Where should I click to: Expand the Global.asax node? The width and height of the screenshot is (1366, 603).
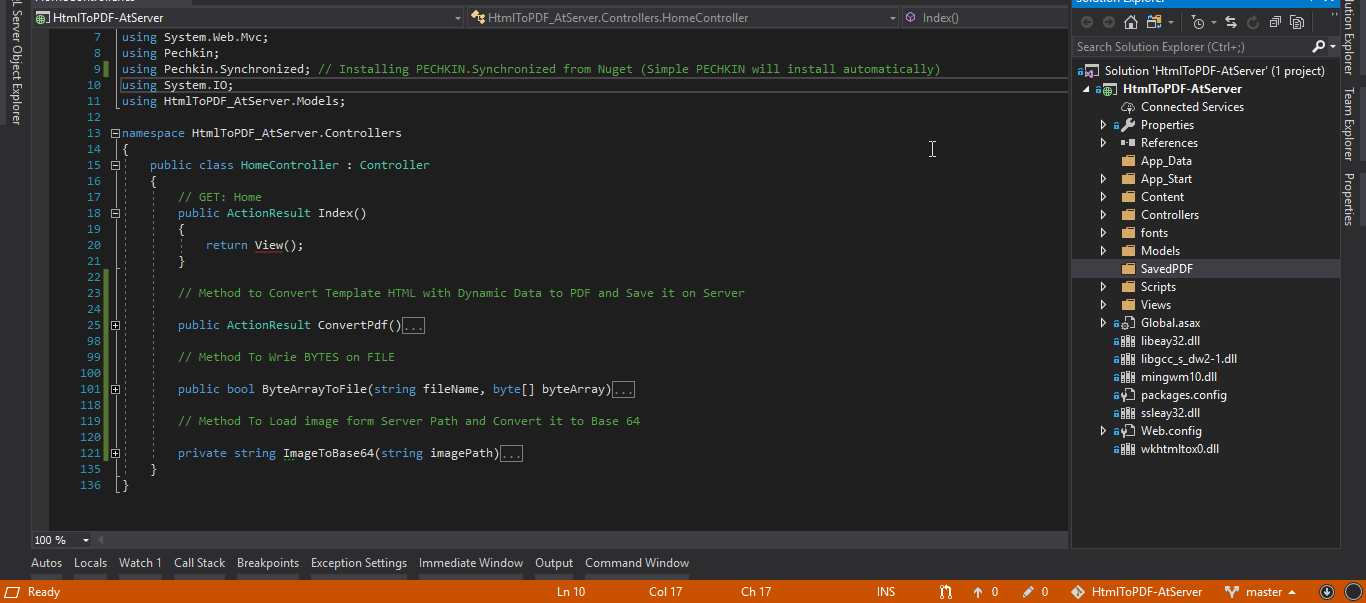[1103, 323]
